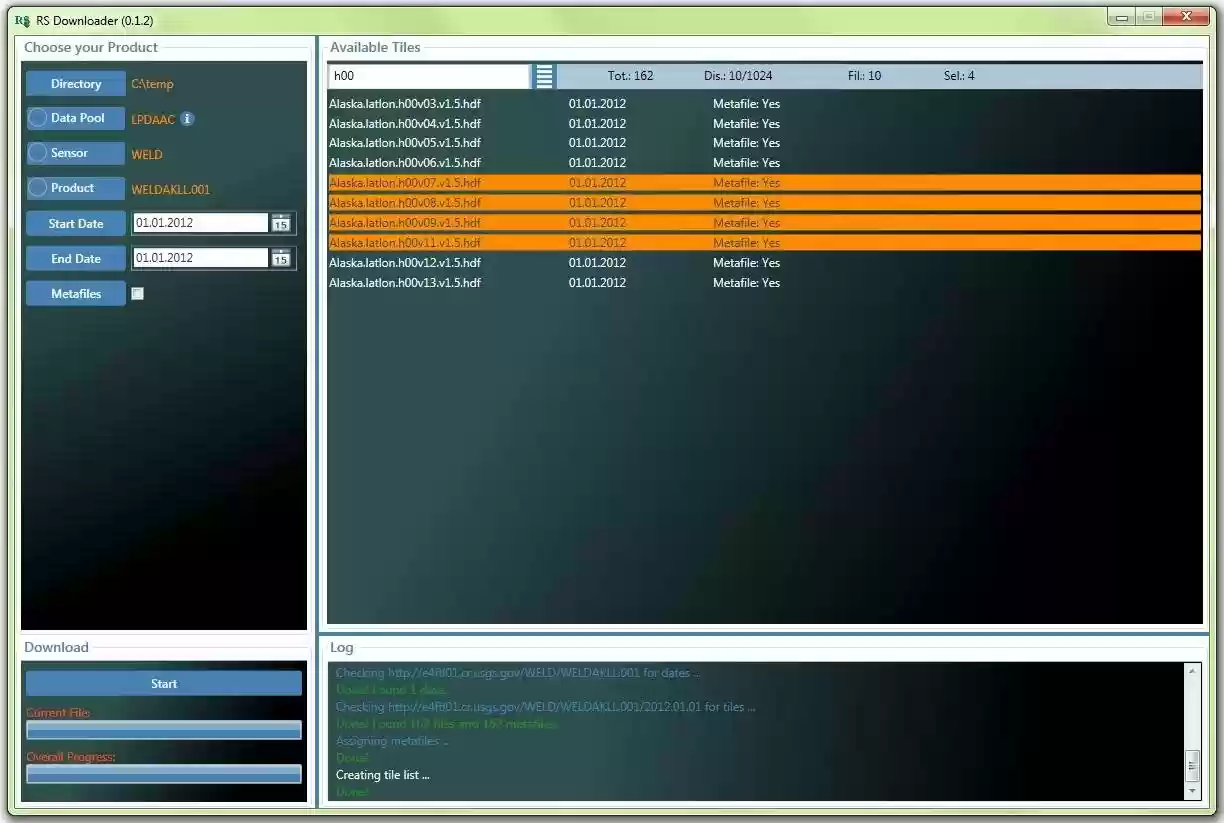Open the Data Pool selector
This screenshot has height=823, width=1224.
[x=80, y=118]
